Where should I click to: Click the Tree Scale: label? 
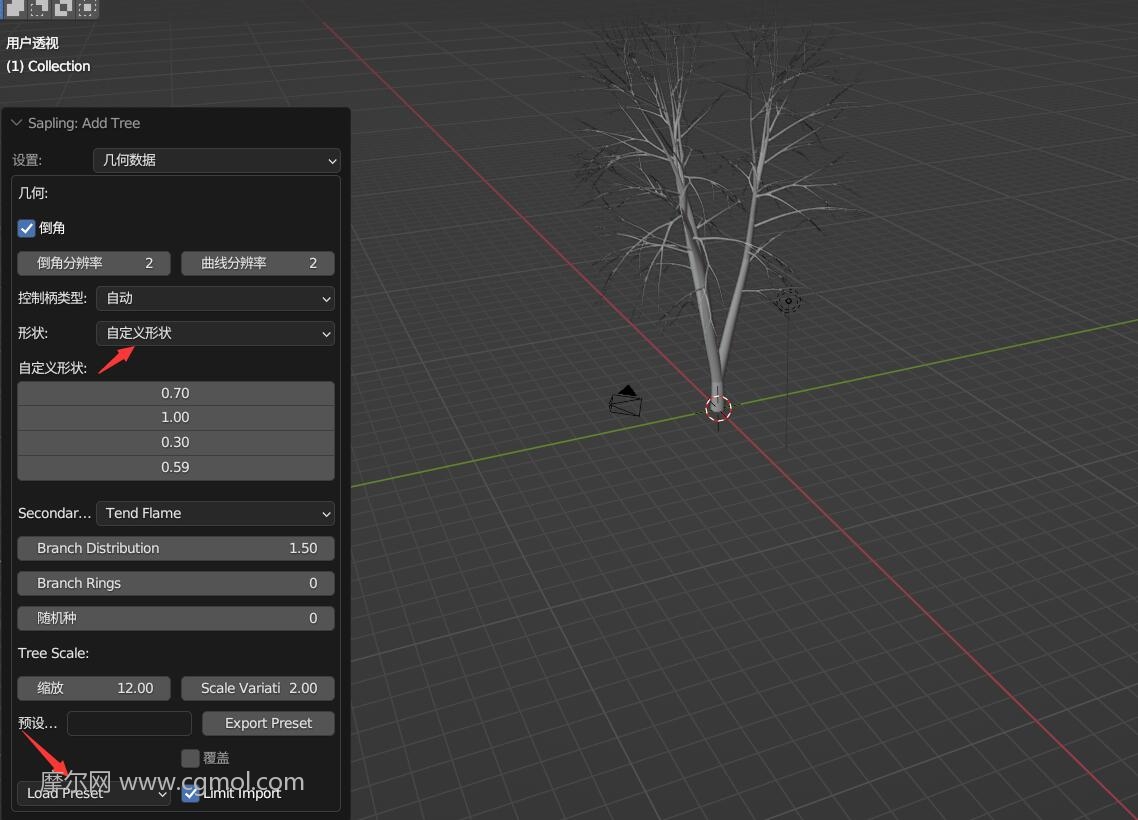click(x=54, y=653)
